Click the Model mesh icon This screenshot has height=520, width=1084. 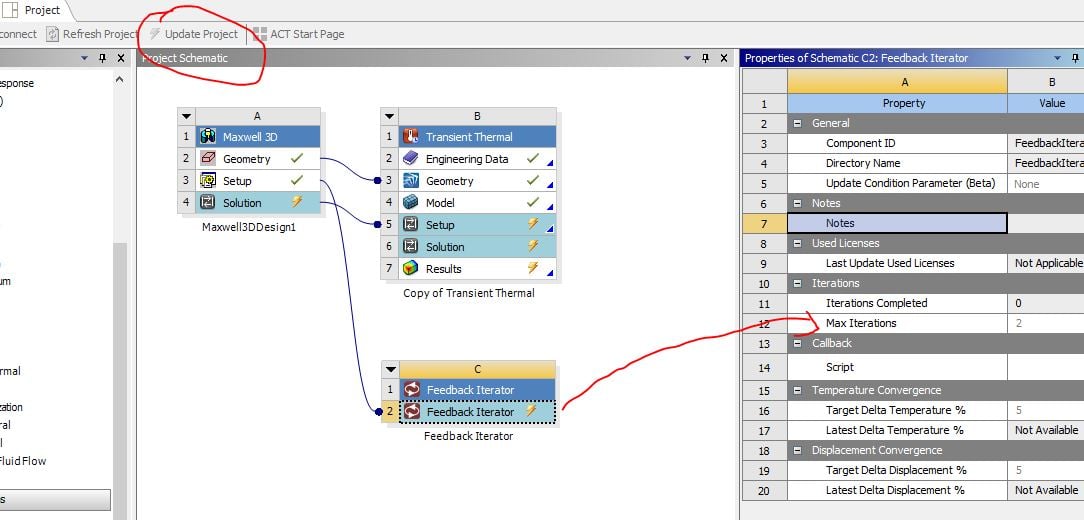click(x=411, y=203)
